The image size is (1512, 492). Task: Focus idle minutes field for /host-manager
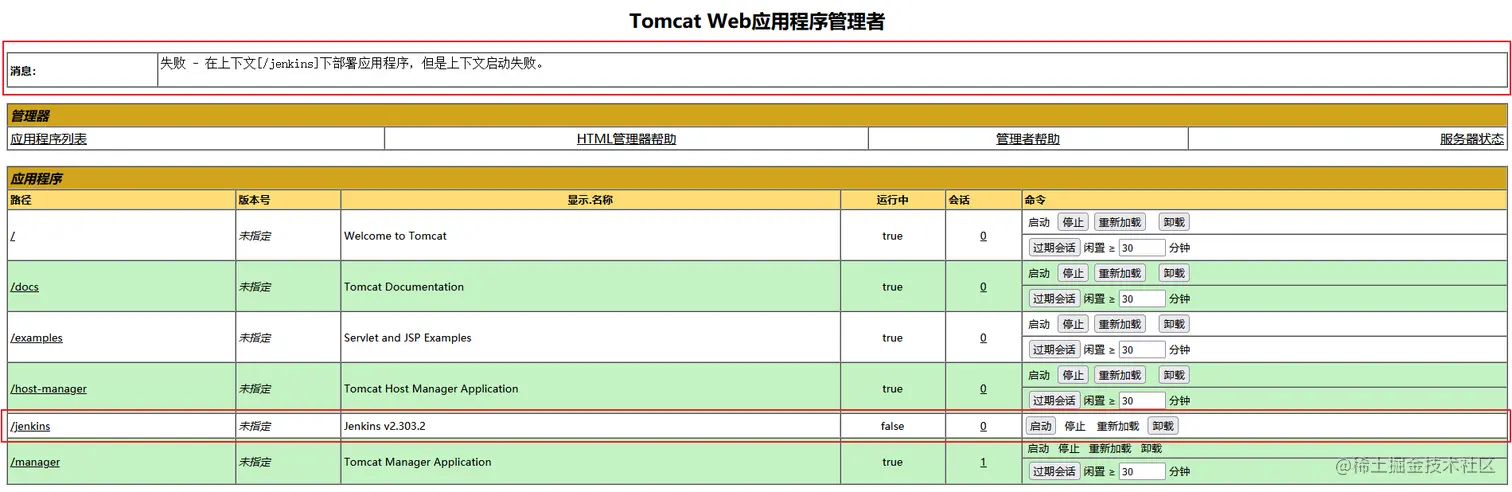point(1142,400)
